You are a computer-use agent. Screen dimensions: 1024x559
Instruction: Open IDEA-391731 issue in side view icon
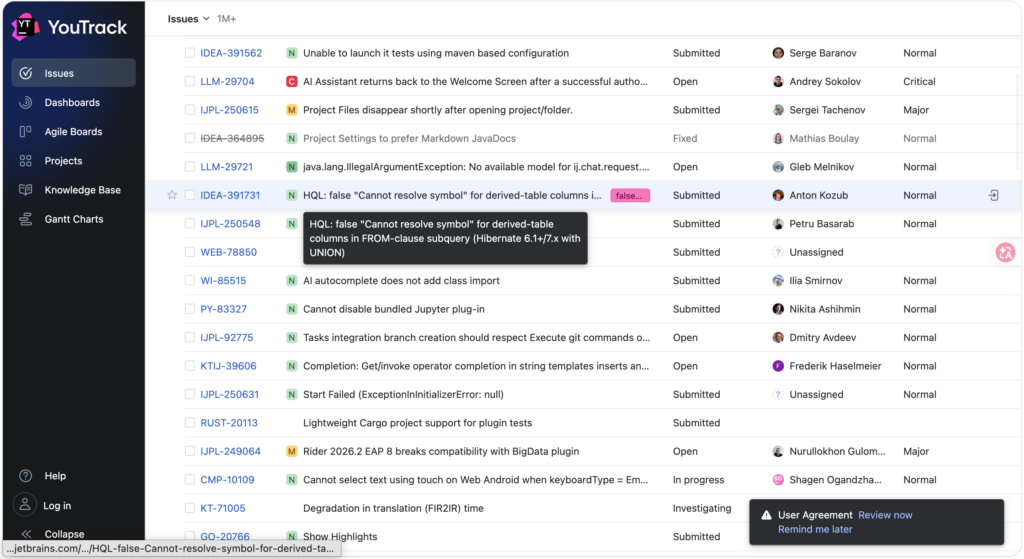coord(993,195)
